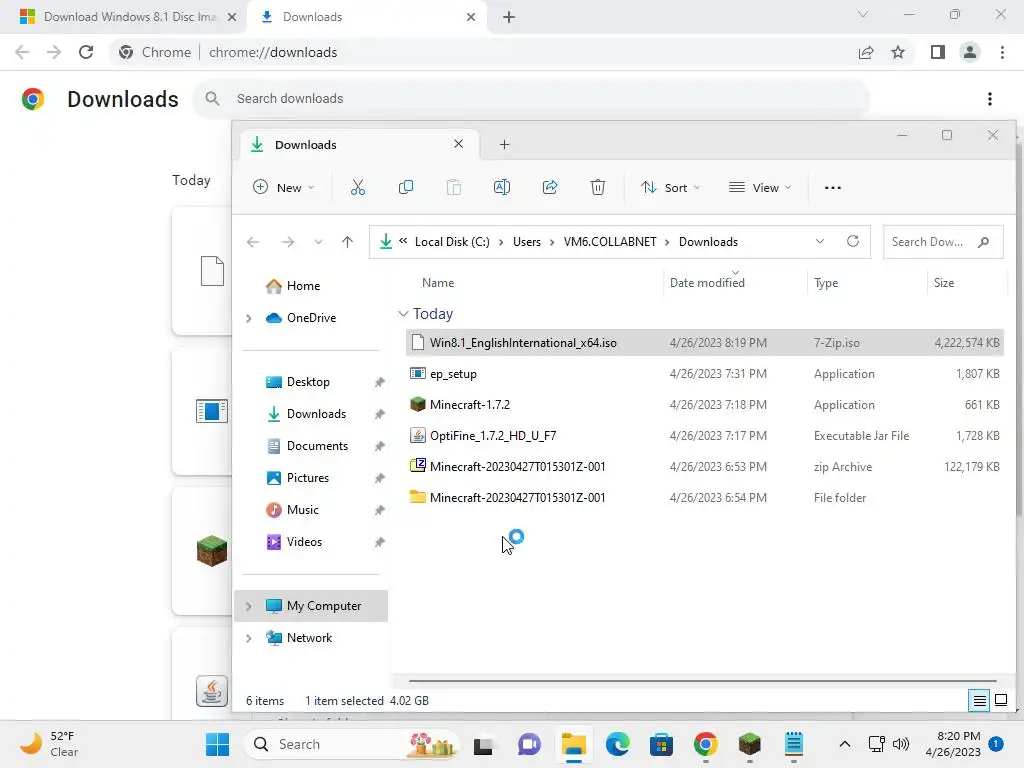Click the taskbar Search box
Screen dimensions: 1024x768
point(351,744)
